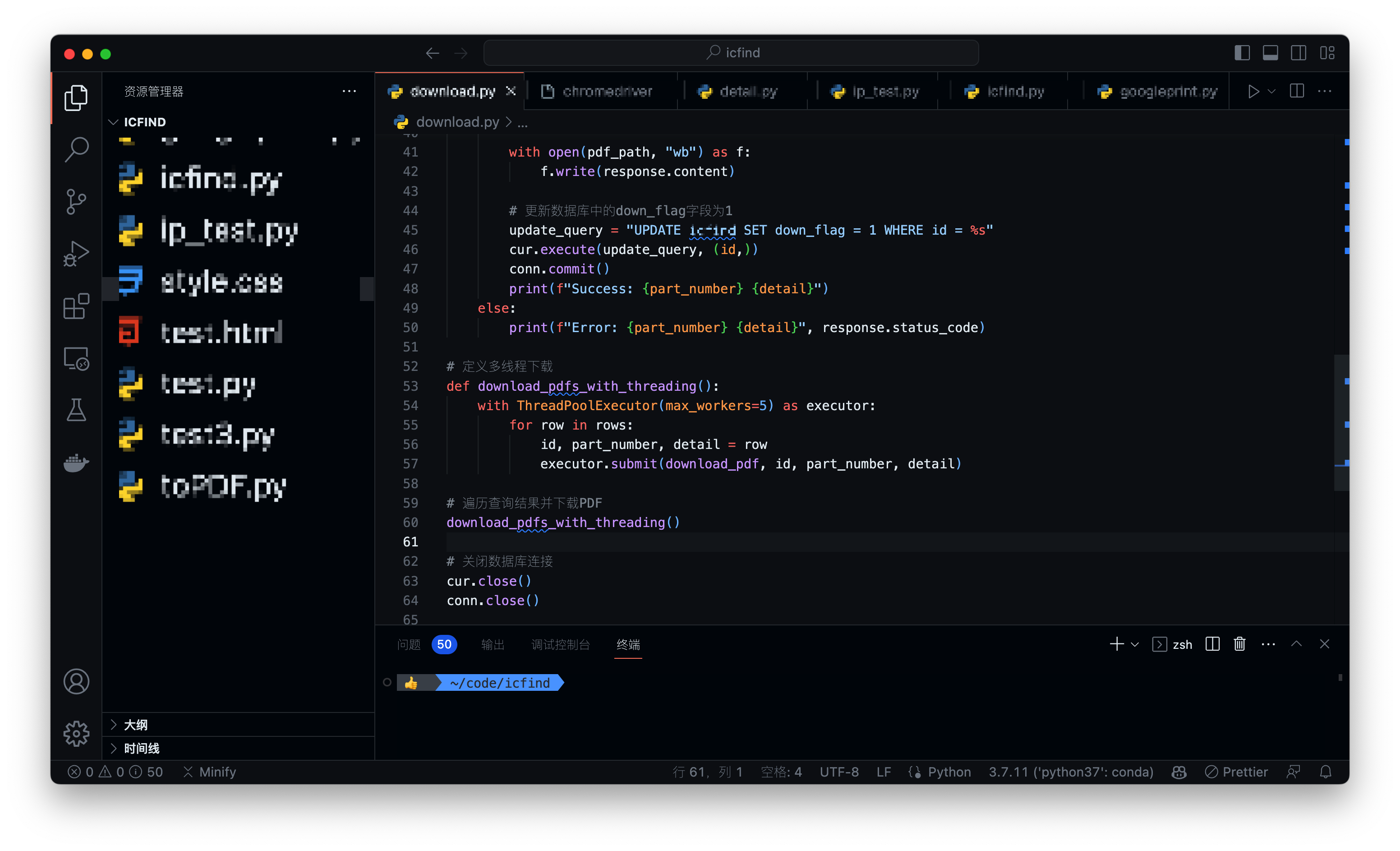Open the new terminal launch profile dropdown
The width and height of the screenshot is (1400, 851).
coord(1135,644)
